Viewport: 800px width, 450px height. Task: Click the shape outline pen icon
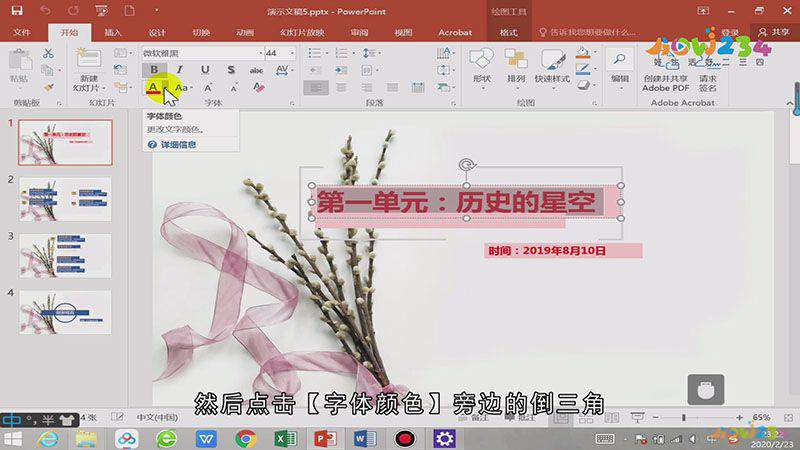584,70
